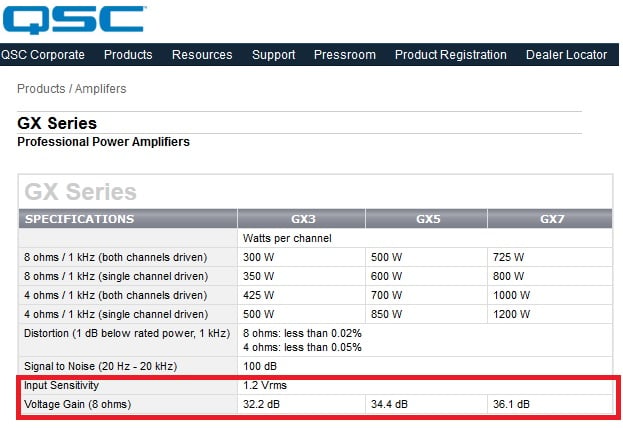
Task: Click the GX3 voltage gain 32.2 dB value
Action: click(x=261, y=405)
